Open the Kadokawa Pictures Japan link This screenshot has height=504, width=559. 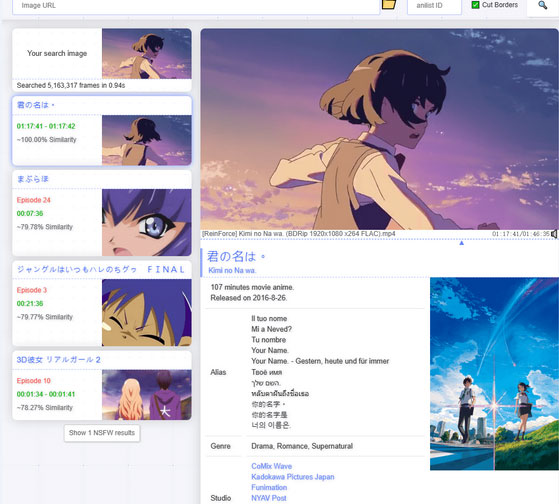coord(293,477)
